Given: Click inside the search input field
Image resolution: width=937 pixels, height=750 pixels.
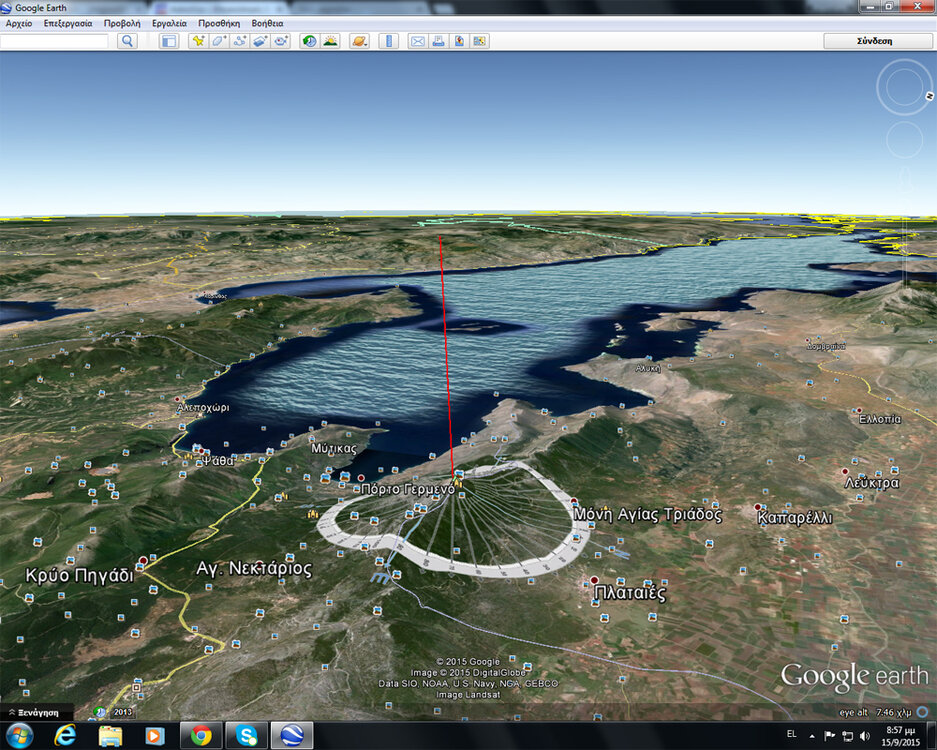Looking at the screenshot, I should click(55, 41).
